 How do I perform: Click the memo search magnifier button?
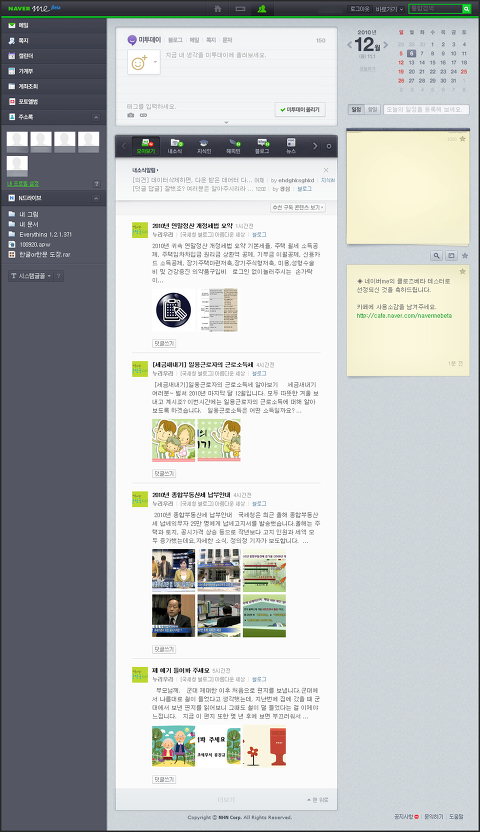[437, 256]
